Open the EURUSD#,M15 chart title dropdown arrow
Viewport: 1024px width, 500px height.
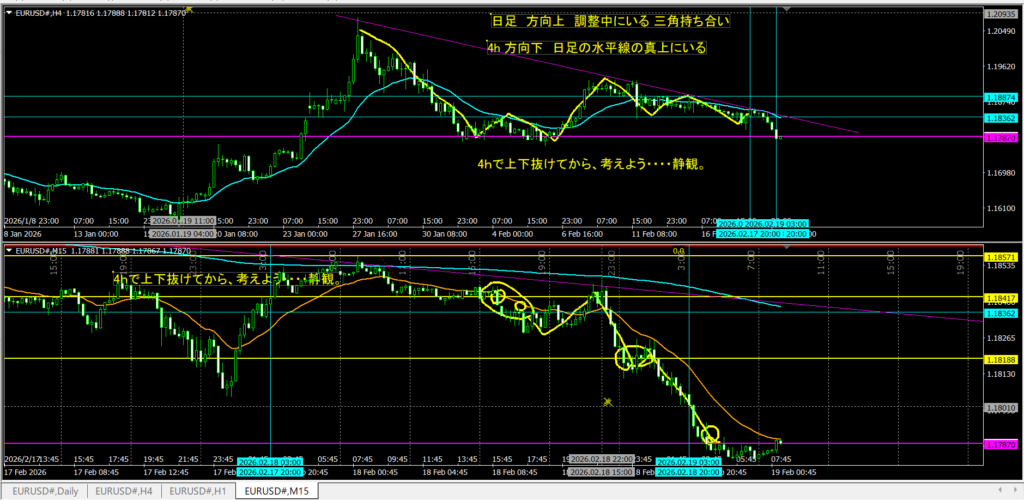[10, 251]
